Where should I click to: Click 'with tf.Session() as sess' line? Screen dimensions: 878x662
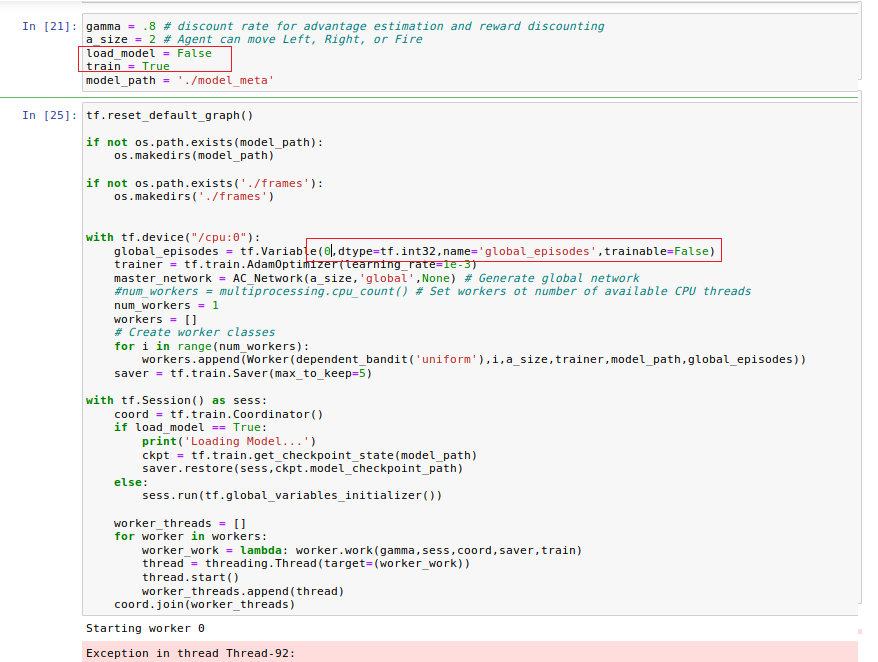(x=176, y=400)
